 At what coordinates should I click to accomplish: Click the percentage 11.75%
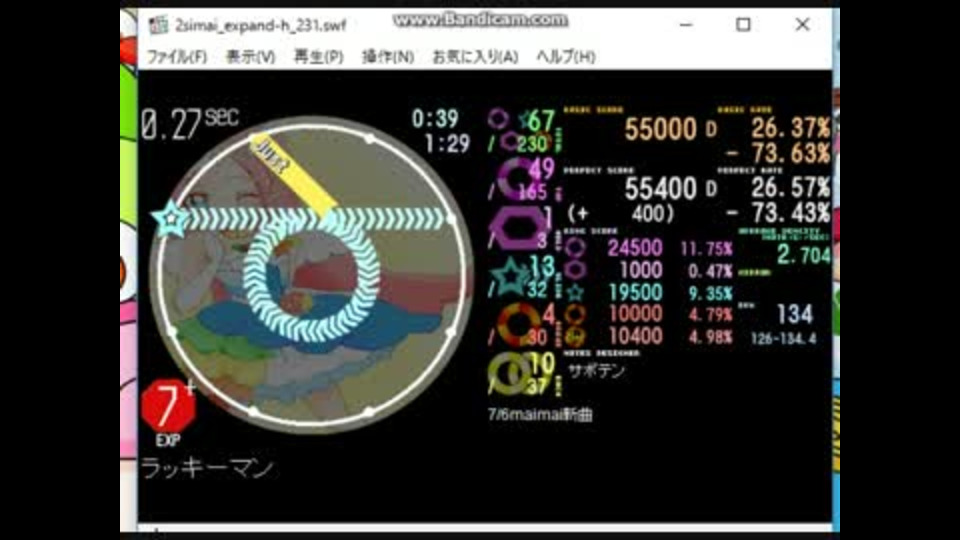(707, 249)
